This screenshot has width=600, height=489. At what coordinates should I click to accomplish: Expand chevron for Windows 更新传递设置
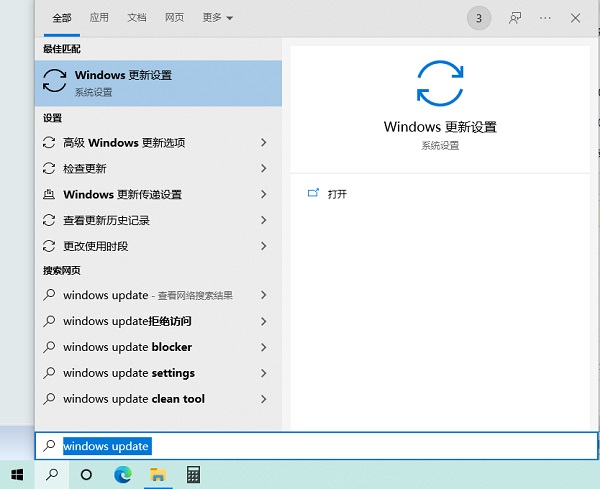point(264,194)
